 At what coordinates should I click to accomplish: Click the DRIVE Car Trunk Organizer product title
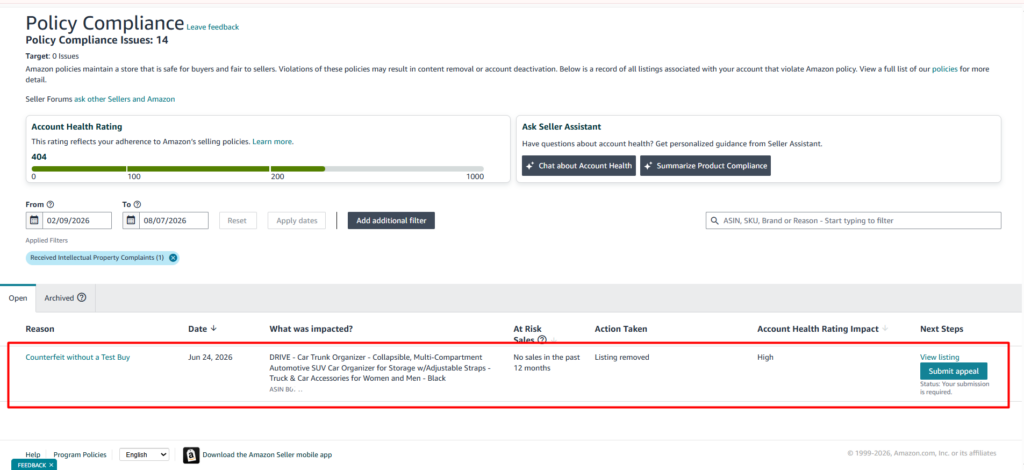[x=380, y=368]
